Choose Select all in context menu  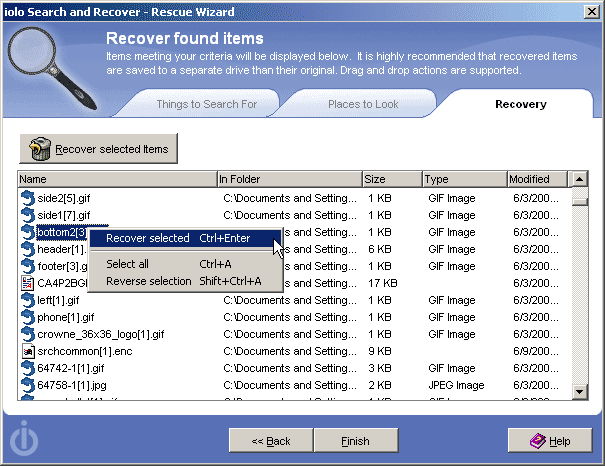(x=127, y=264)
